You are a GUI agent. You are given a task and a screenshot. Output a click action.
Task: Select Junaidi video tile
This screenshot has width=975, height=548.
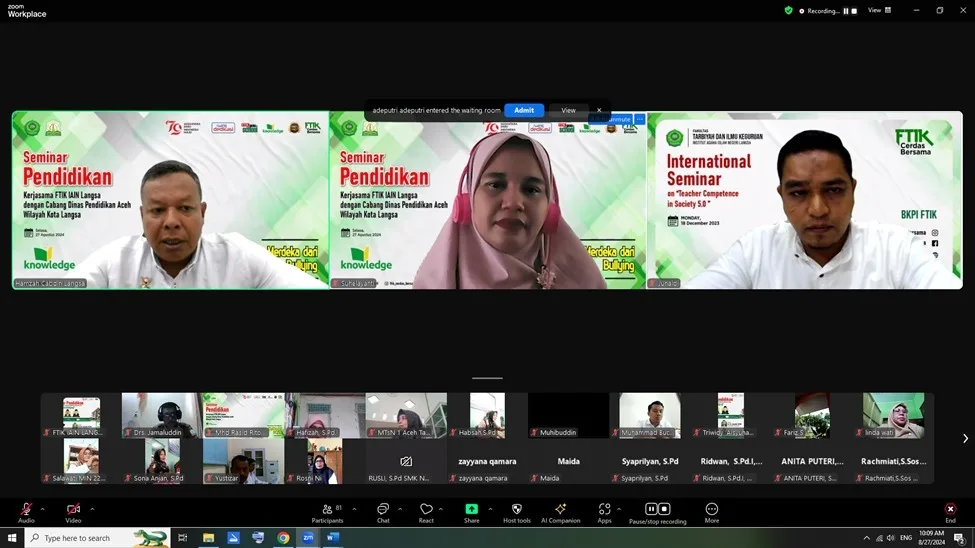click(805, 200)
